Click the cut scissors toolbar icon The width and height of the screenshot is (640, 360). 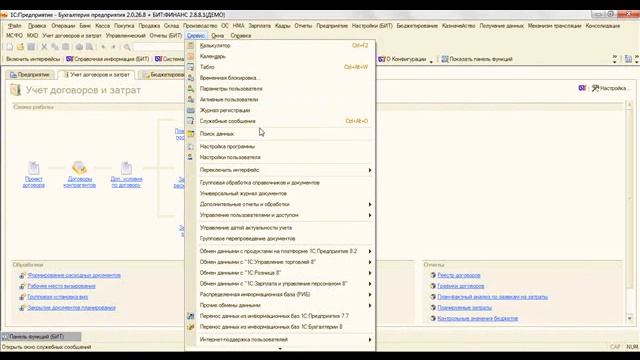(x=44, y=47)
